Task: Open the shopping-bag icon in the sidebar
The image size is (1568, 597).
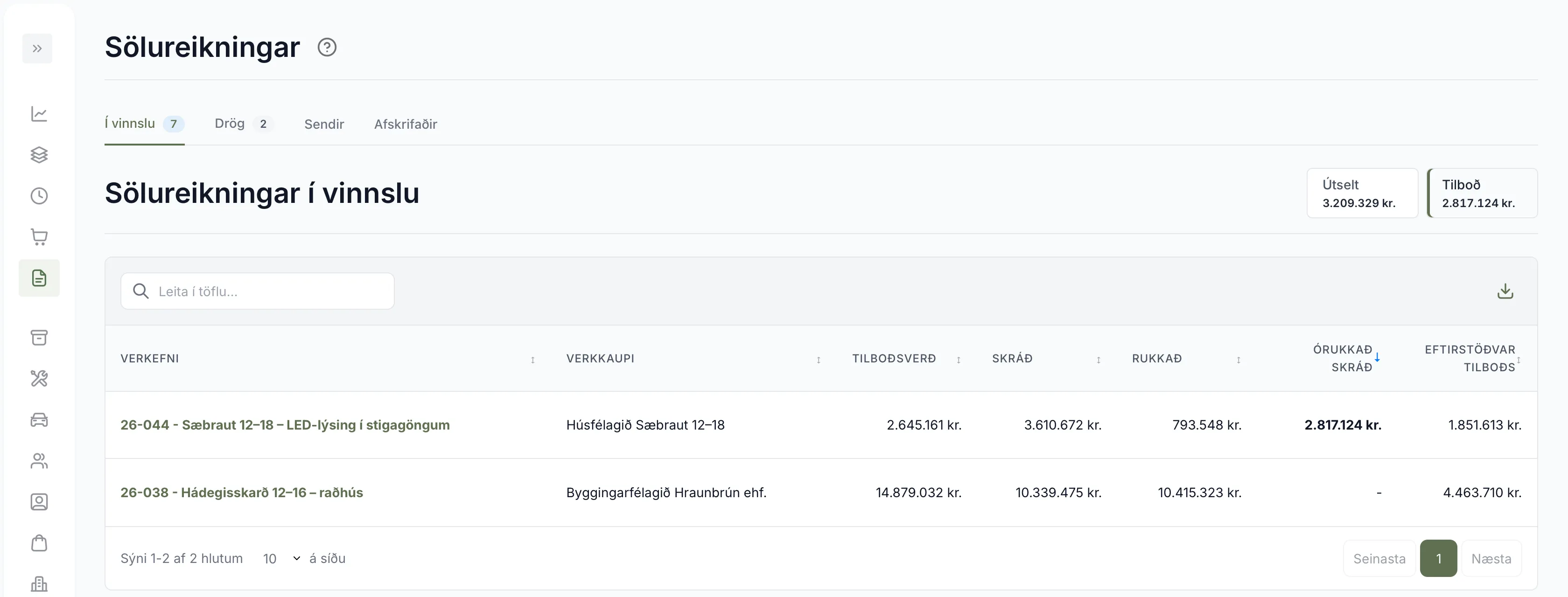Action: click(39, 543)
